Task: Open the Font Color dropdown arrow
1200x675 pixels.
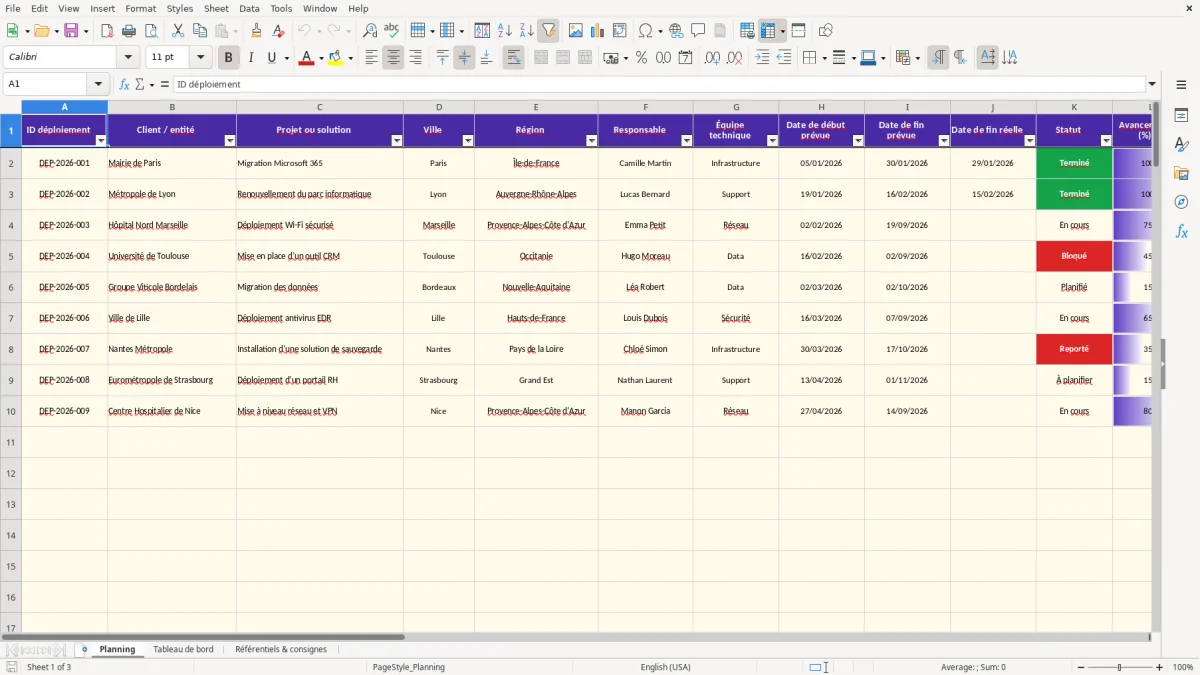Action: point(320,58)
